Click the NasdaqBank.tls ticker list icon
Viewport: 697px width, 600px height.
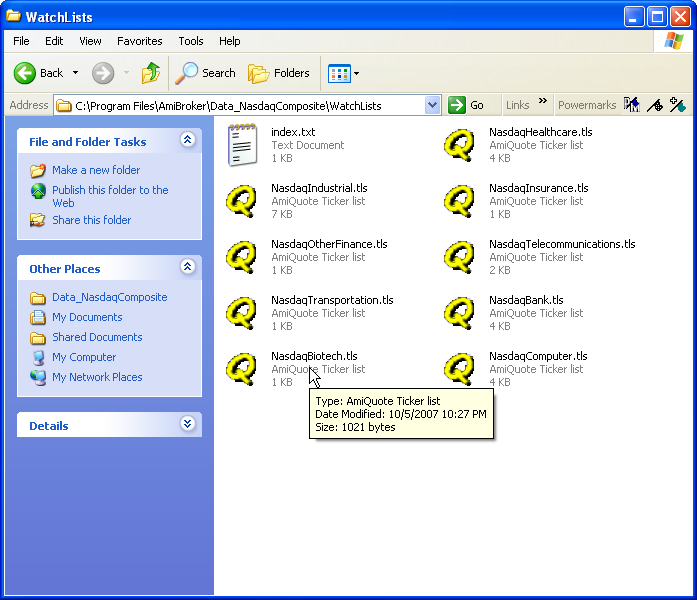460,313
